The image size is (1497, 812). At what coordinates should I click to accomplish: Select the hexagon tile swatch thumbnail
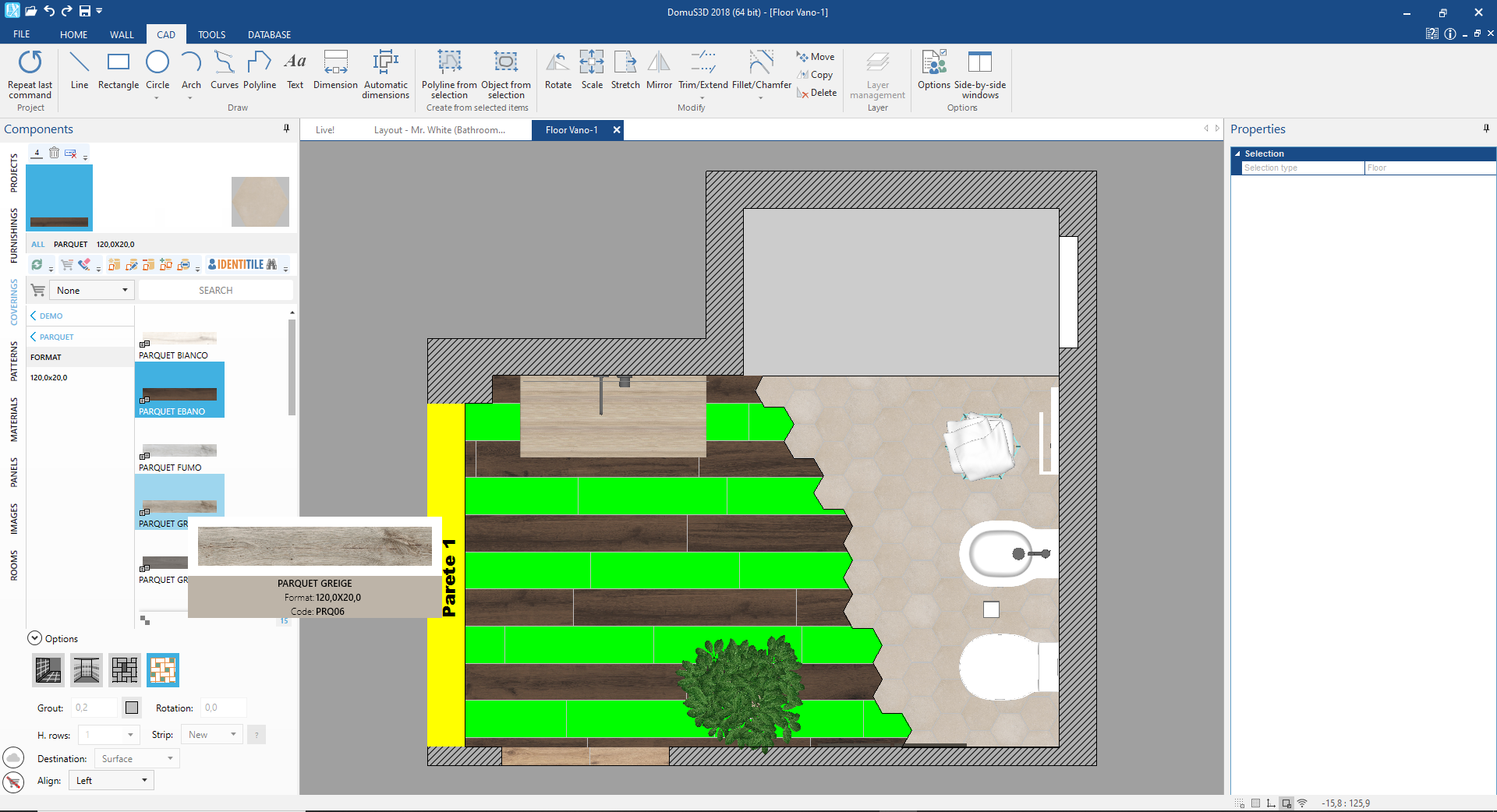point(260,202)
